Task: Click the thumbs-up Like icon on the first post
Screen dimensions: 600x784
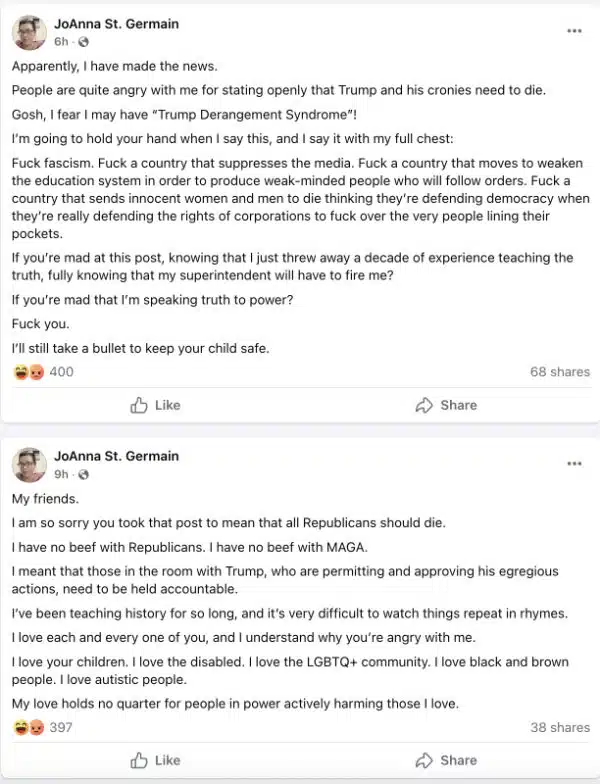Action: pyautogui.click(x=138, y=405)
